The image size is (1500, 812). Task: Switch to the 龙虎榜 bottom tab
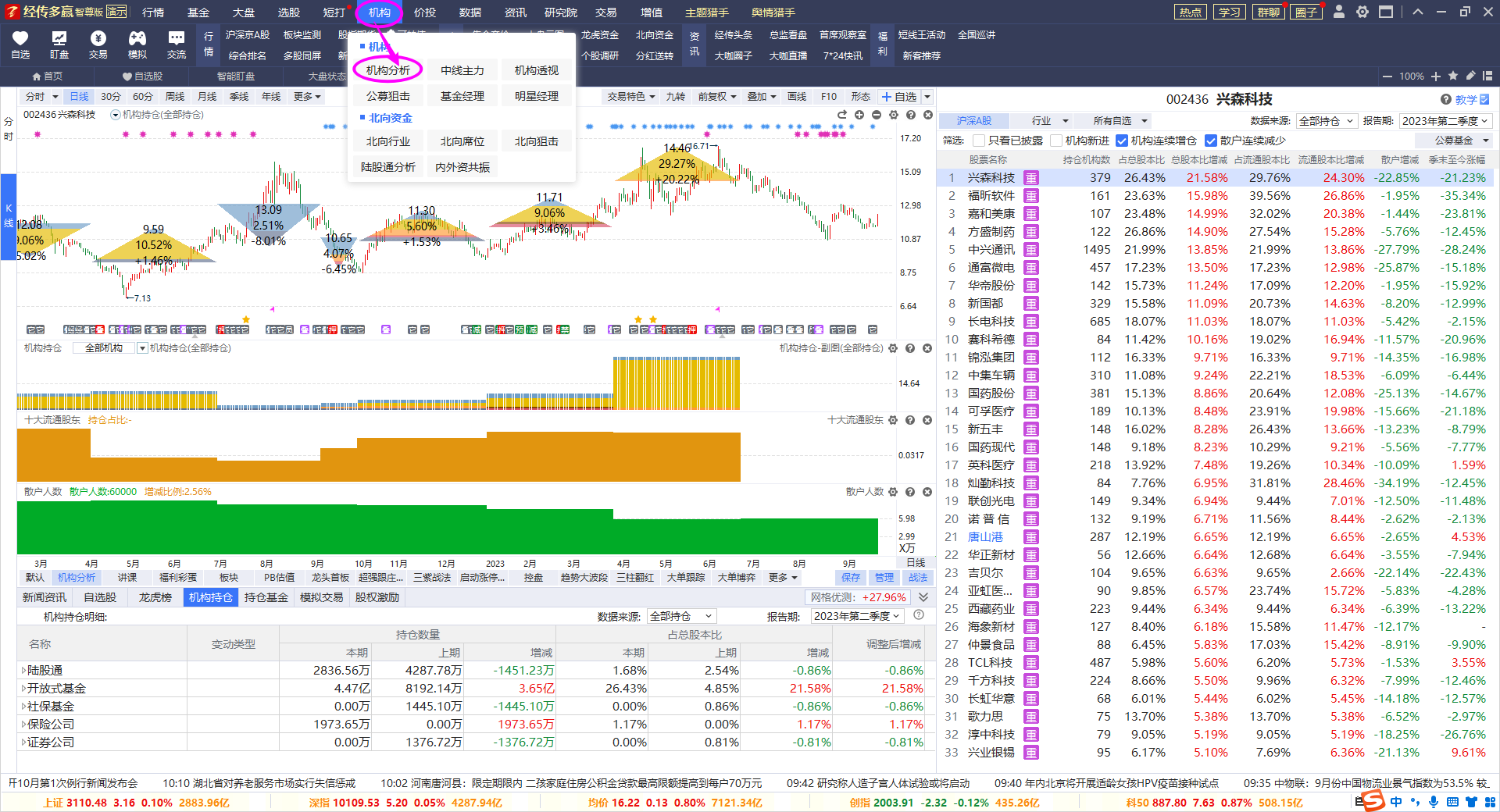tap(155, 597)
